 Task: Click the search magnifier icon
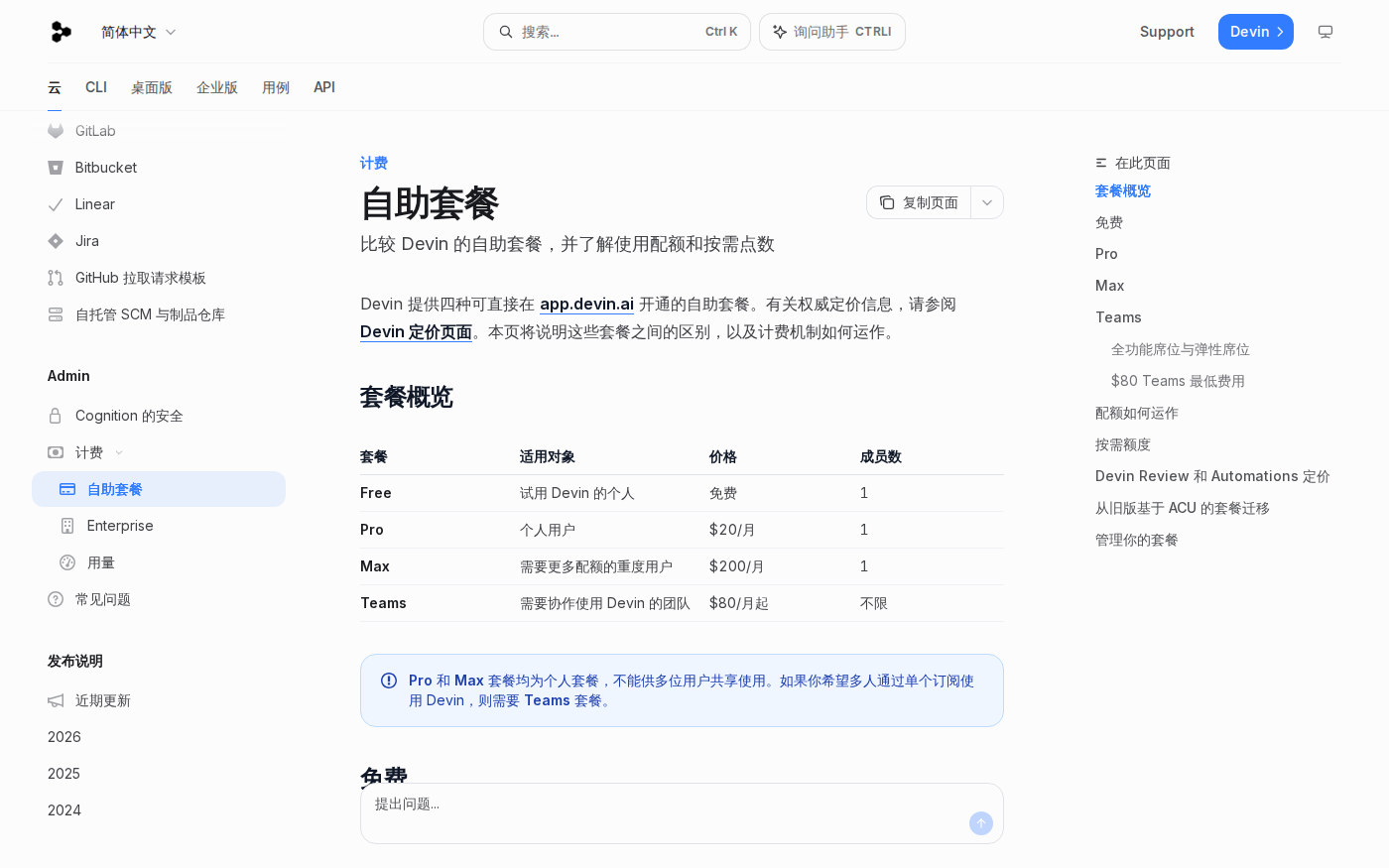[x=506, y=32]
